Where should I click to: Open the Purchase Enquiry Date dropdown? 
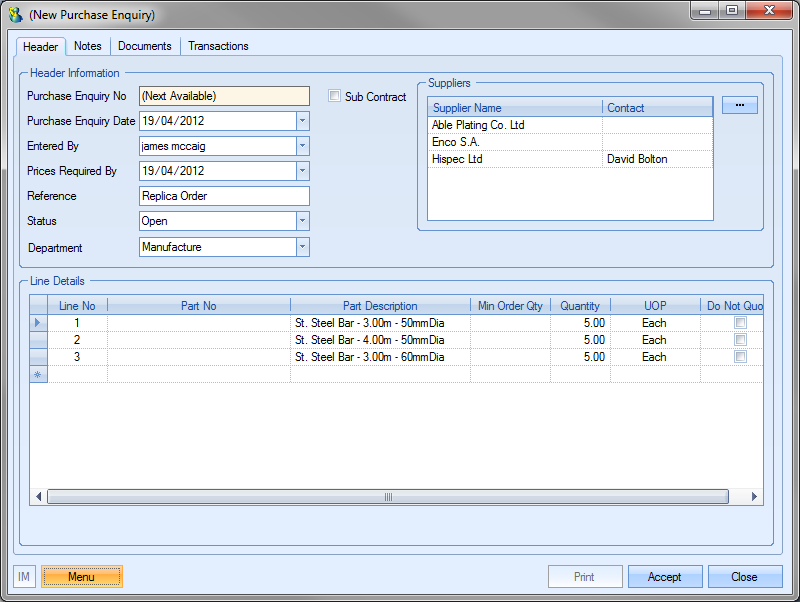[302, 121]
